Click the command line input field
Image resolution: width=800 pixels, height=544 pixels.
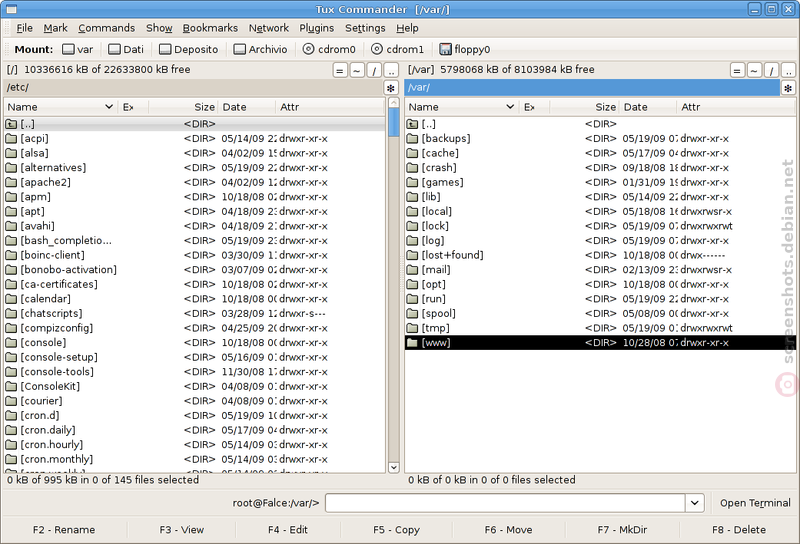pos(505,503)
